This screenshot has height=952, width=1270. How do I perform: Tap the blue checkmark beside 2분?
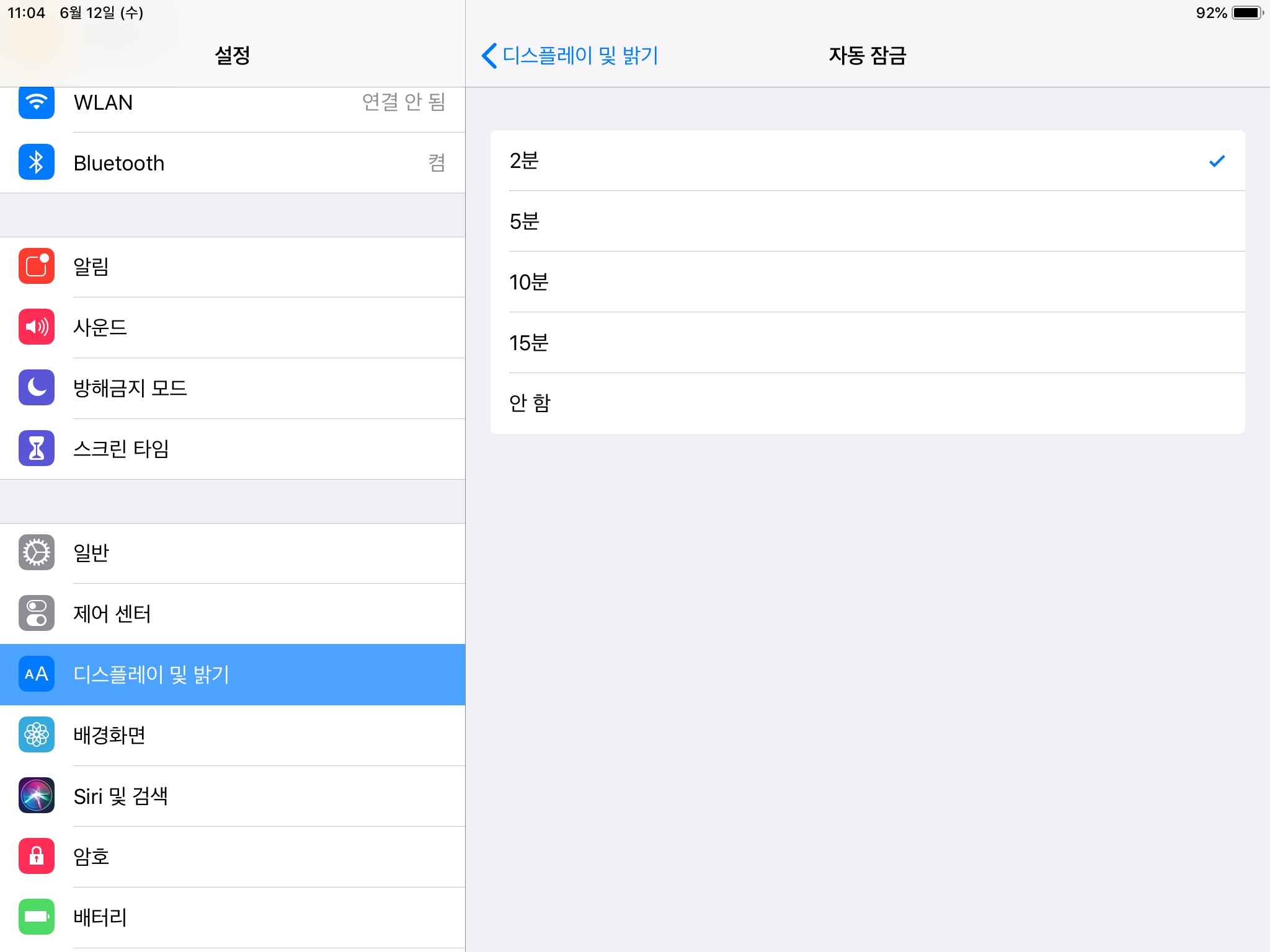pyautogui.click(x=1217, y=161)
